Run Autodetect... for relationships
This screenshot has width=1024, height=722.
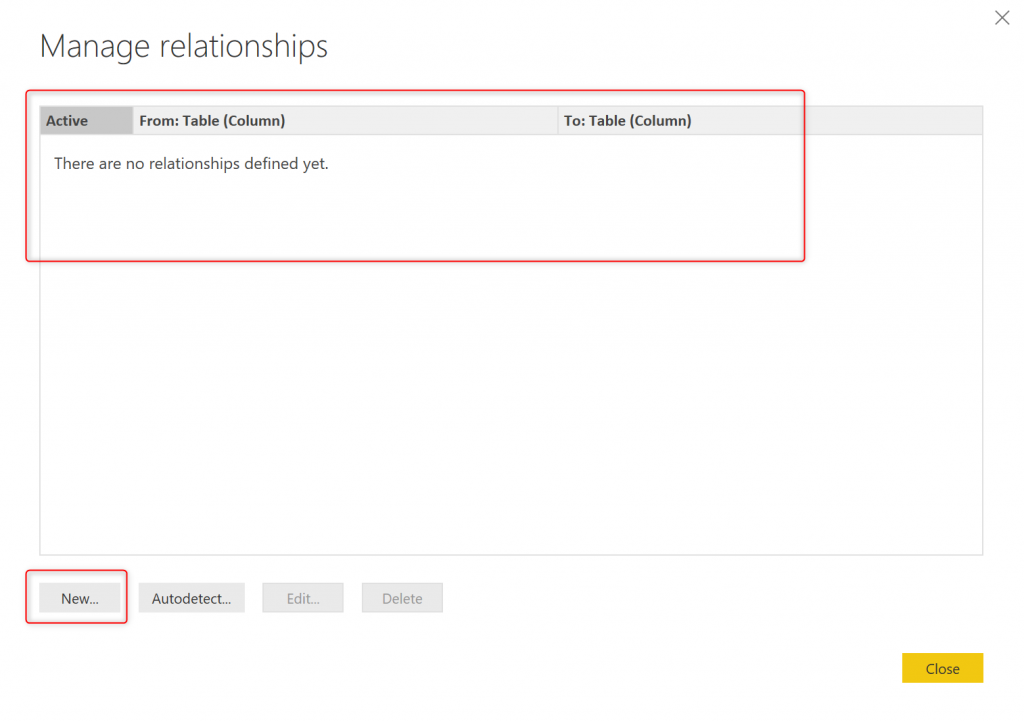pos(191,598)
